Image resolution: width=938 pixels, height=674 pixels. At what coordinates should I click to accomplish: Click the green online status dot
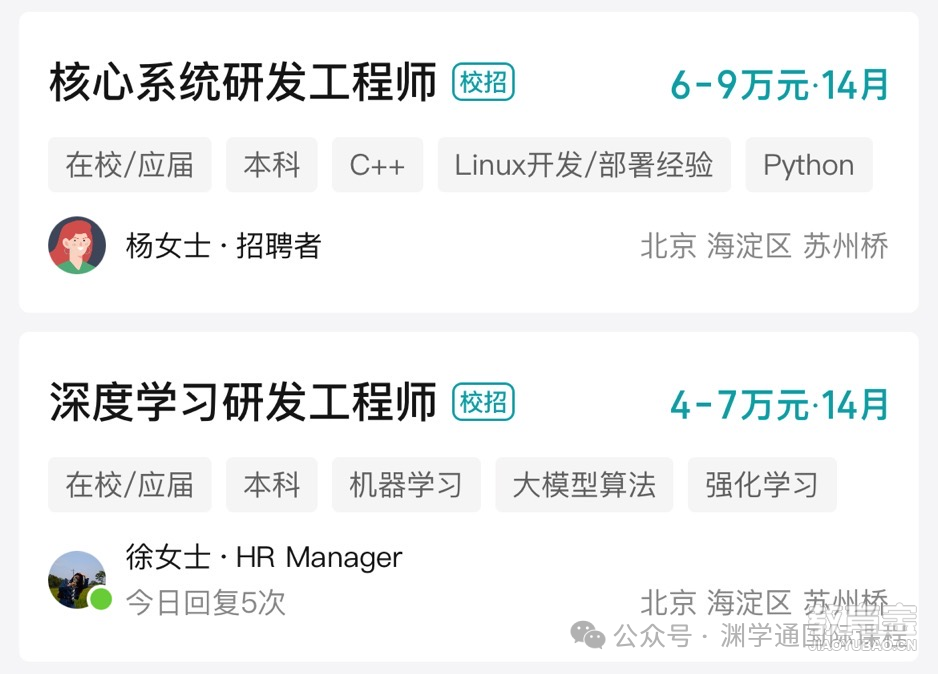click(100, 599)
